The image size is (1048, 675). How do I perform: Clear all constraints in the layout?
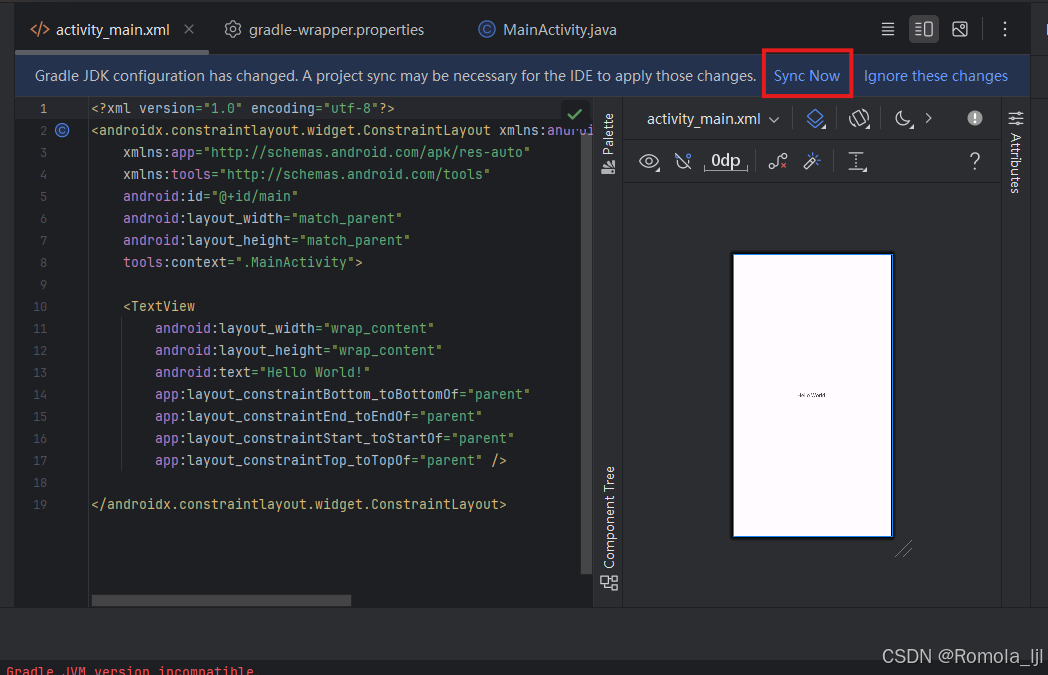(778, 160)
